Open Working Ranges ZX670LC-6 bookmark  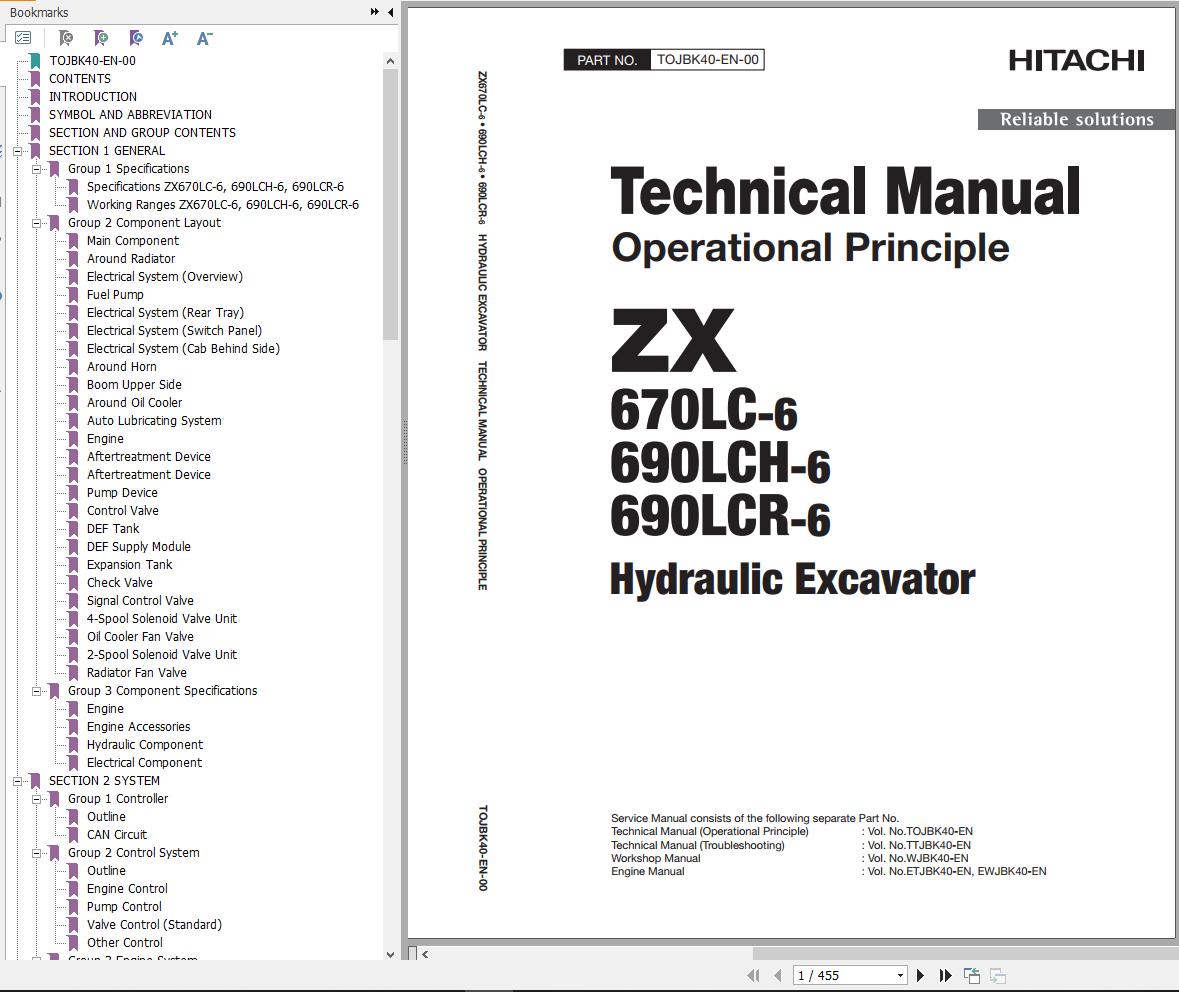click(223, 205)
